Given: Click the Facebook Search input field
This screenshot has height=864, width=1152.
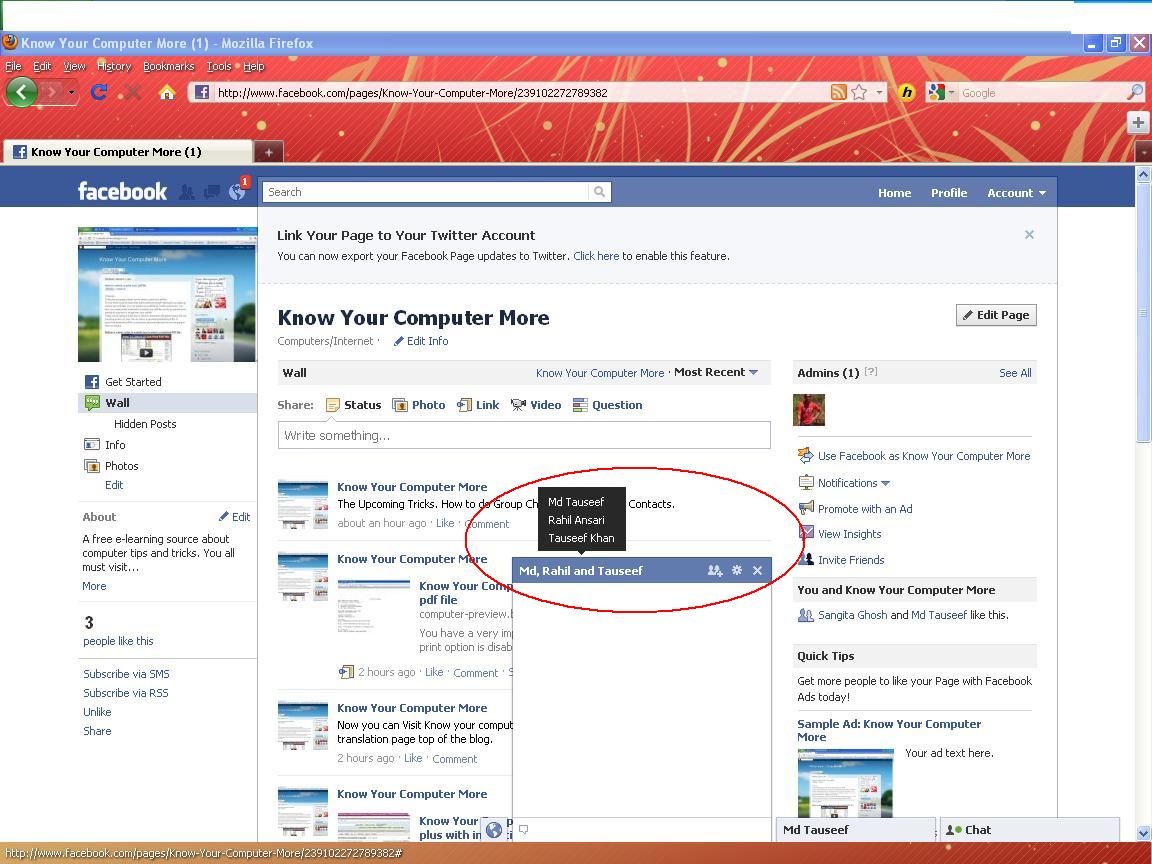Looking at the screenshot, I should (x=425, y=192).
